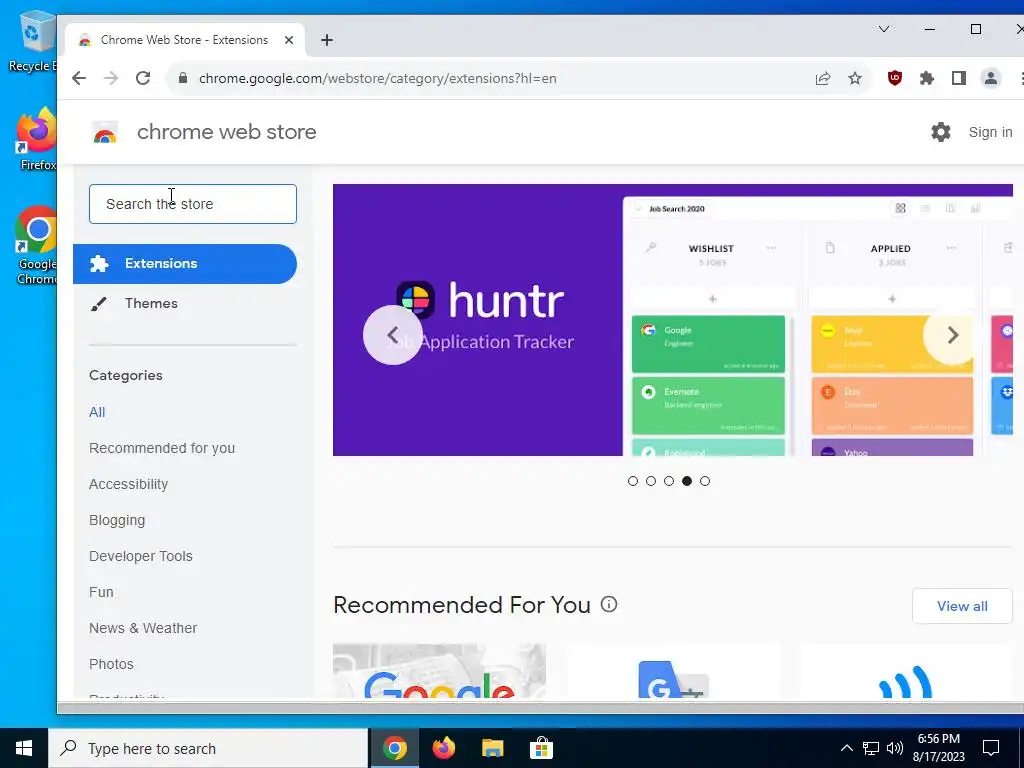The height and width of the screenshot is (768, 1024).
Task: Click the chrome web store title text
Action: 227,132
